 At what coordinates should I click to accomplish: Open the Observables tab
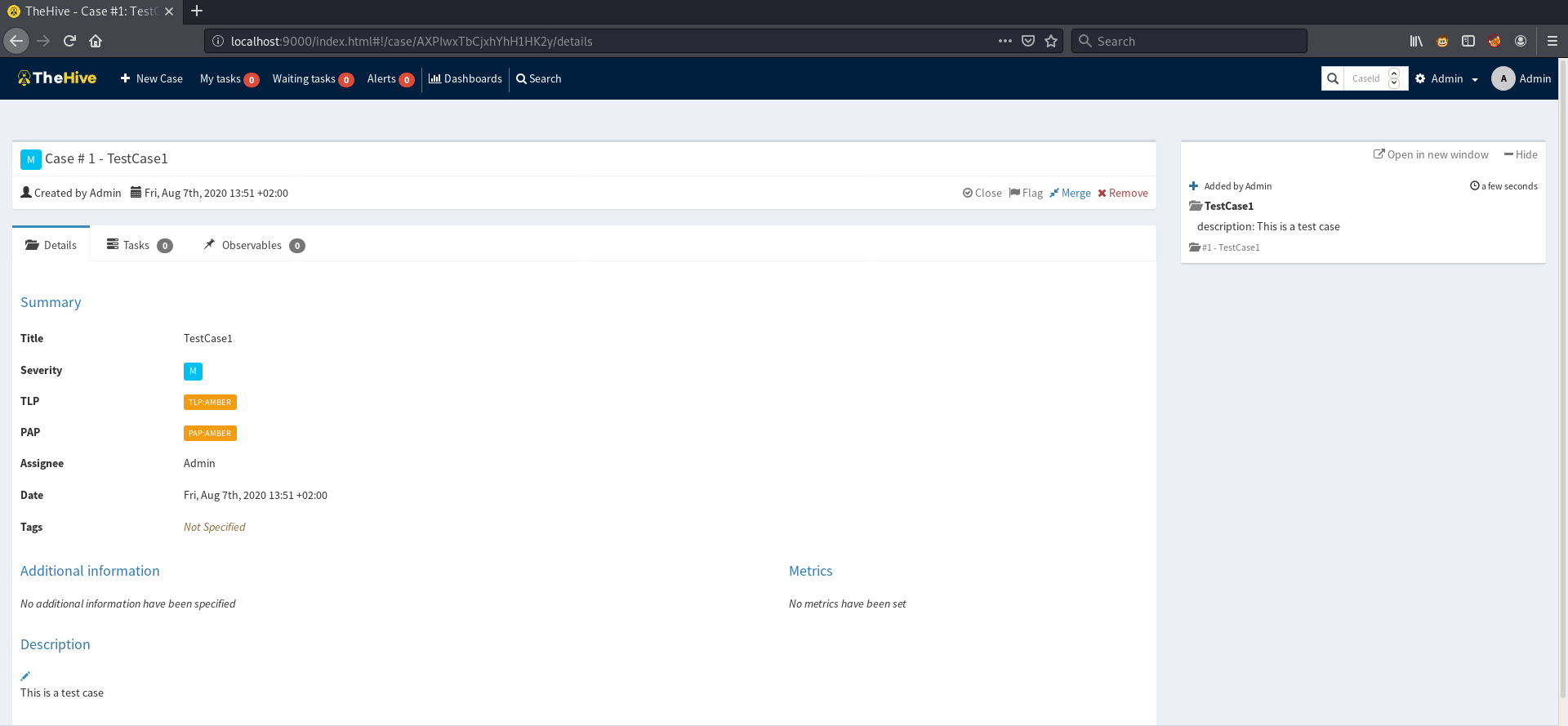pos(252,245)
